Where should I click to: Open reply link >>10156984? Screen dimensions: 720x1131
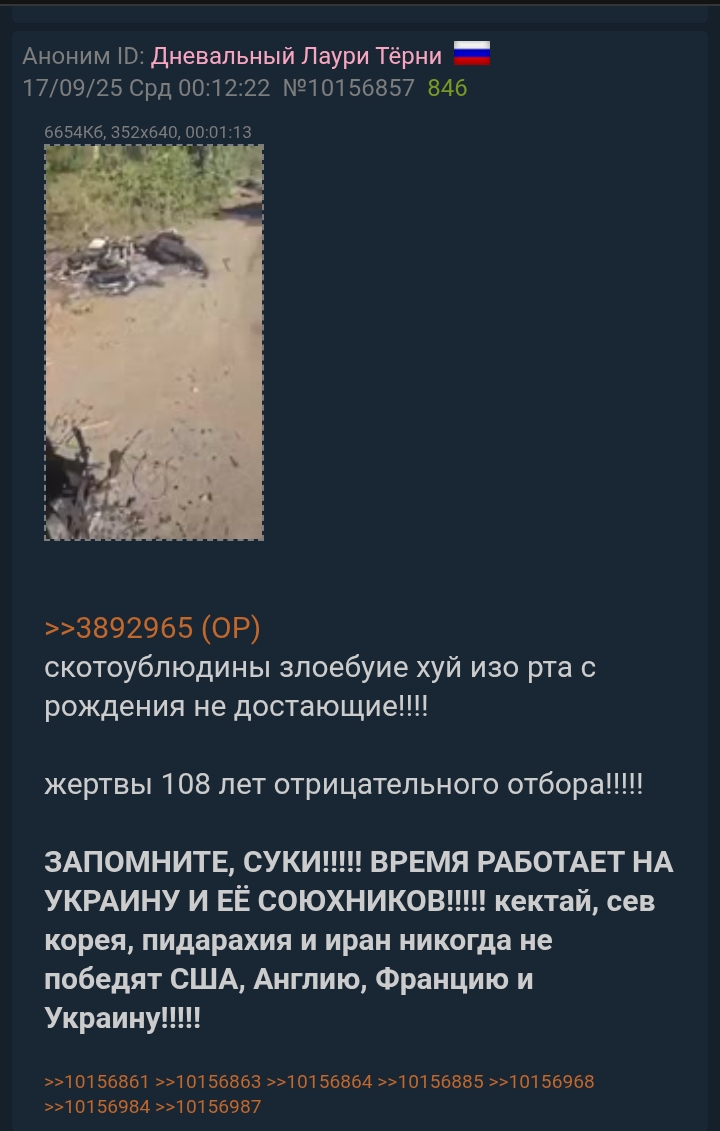97,1106
